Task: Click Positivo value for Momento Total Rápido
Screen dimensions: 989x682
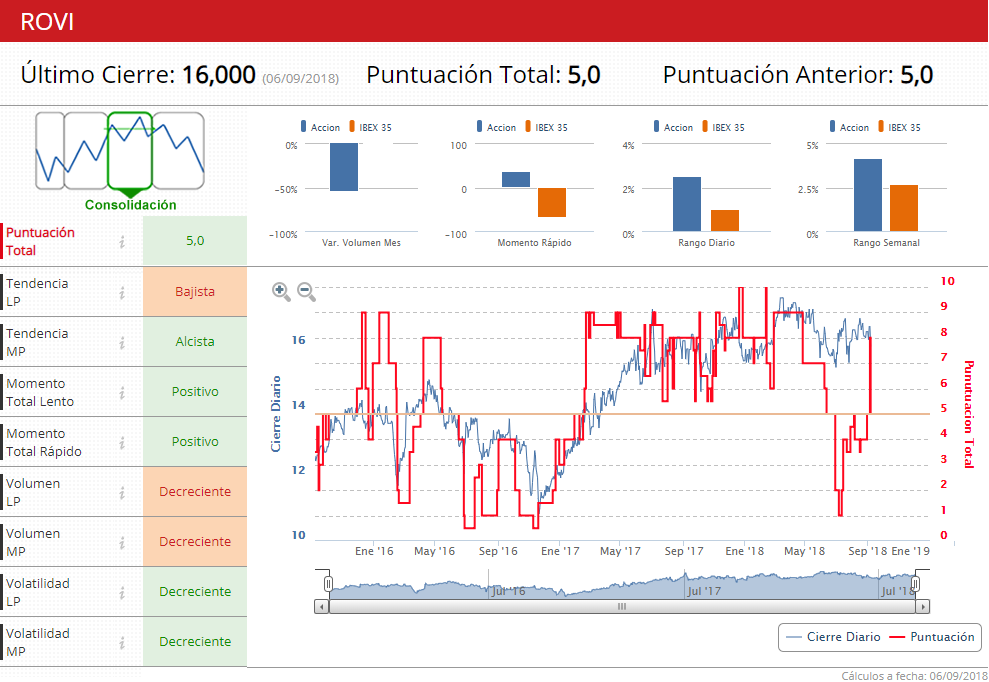Action: tap(195, 442)
